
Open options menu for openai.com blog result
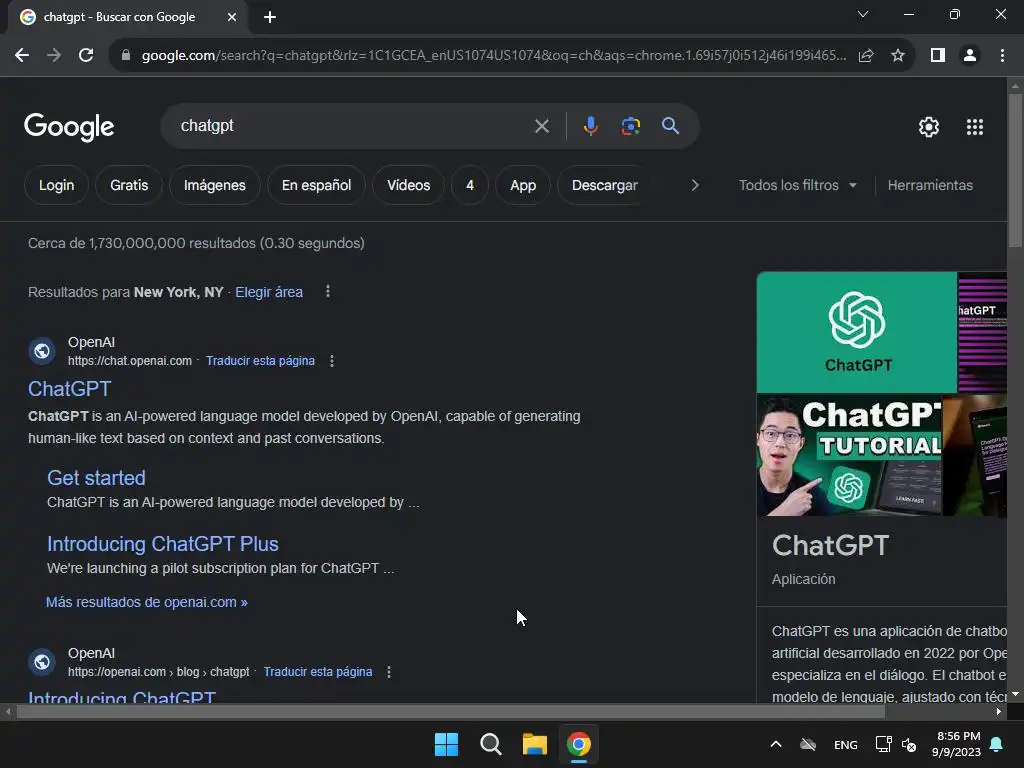pyautogui.click(x=389, y=672)
